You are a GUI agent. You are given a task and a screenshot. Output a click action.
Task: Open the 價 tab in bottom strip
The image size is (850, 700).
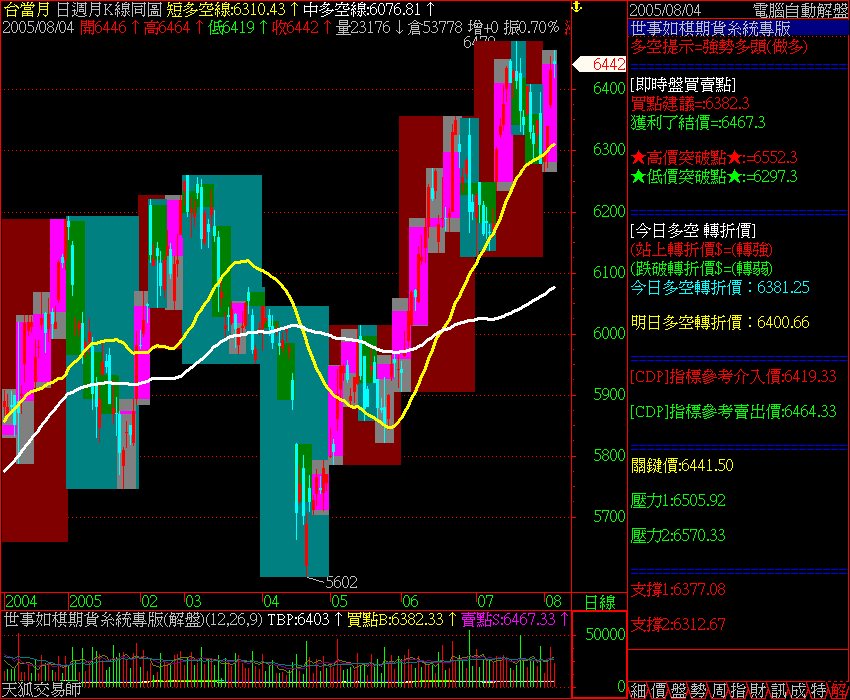tap(660, 690)
